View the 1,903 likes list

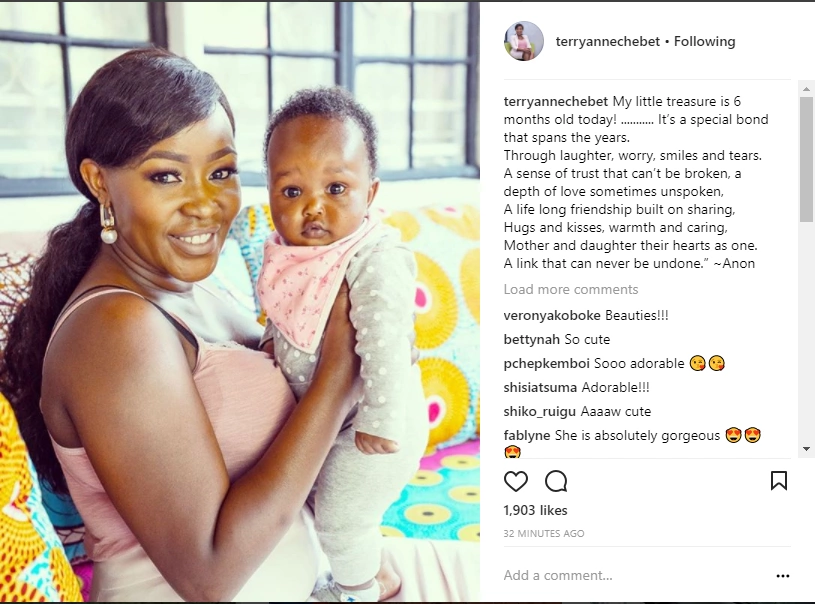pos(535,510)
